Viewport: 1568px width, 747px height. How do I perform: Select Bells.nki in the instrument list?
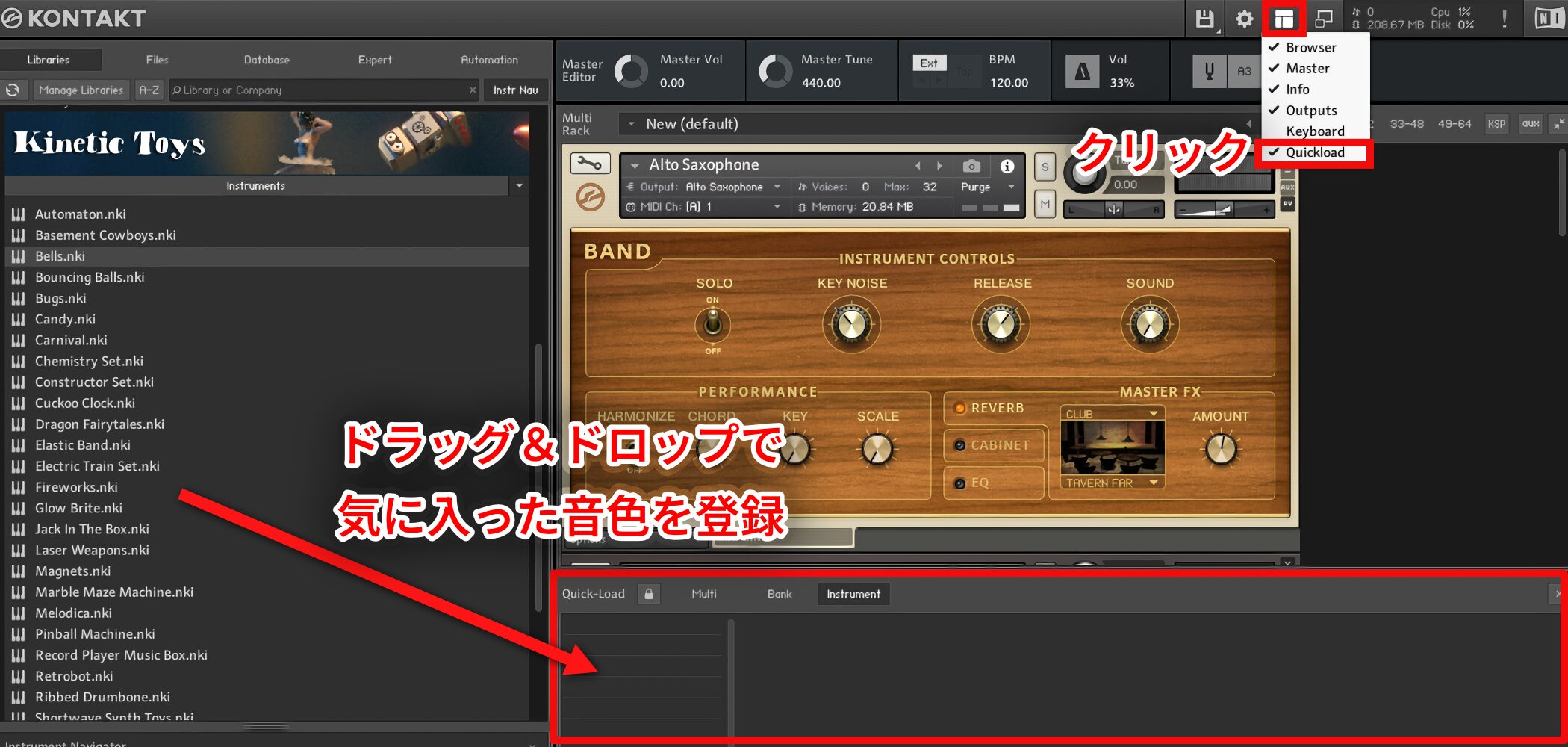click(267, 256)
